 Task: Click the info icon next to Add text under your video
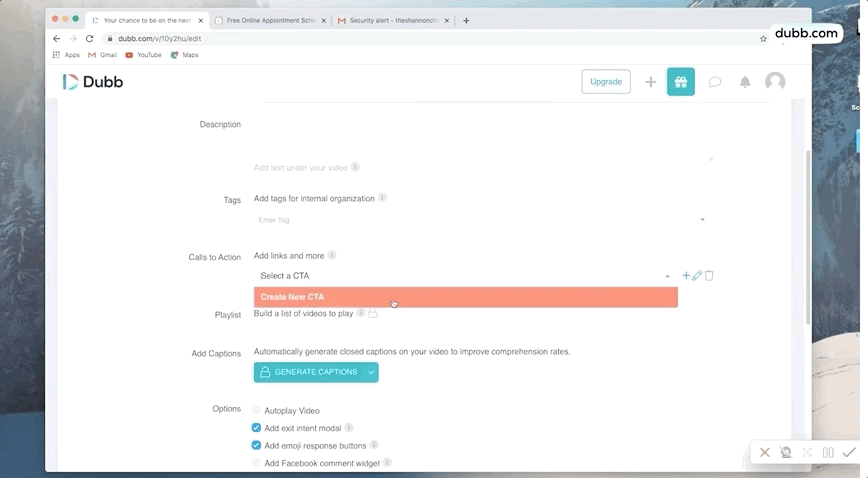[x=355, y=167]
